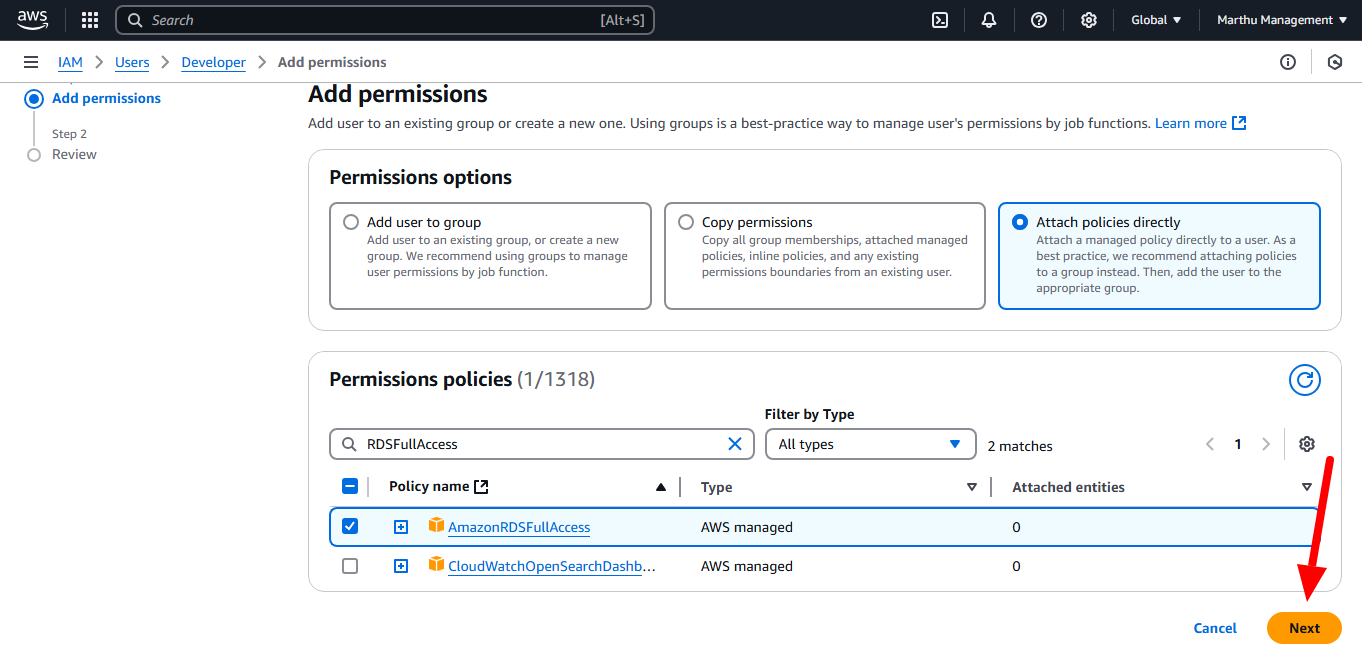Image resolution: width=1362 pixels, height=670 pixels.
Task: Click the AmazonRDSFullAccess policy cube icon
Action: pos(436,525)
